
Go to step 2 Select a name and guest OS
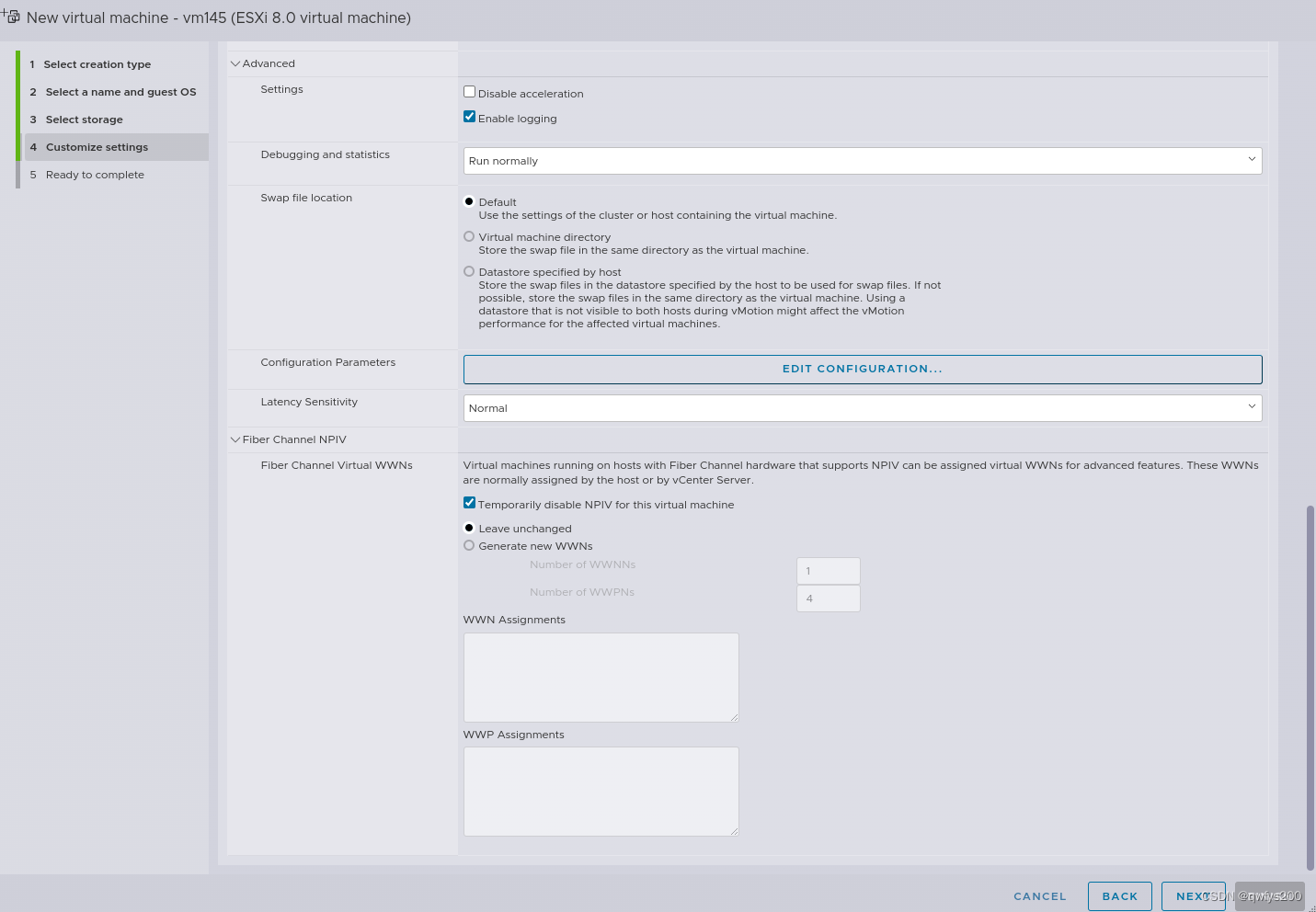(112, 92)
